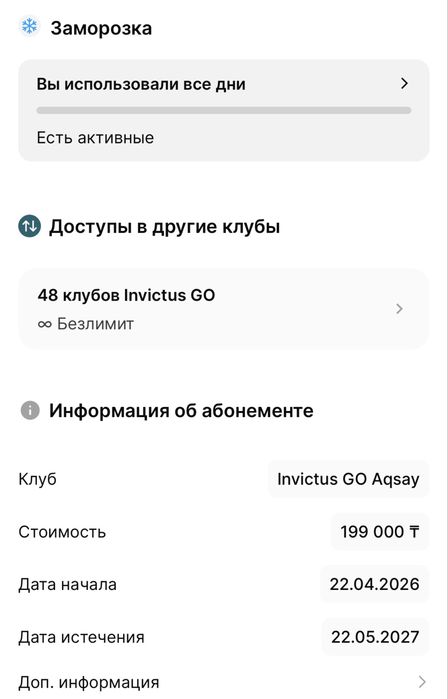Click the snowflake Заморозка icon
Viewport: 448px width, 699px height.
[29, 27]
